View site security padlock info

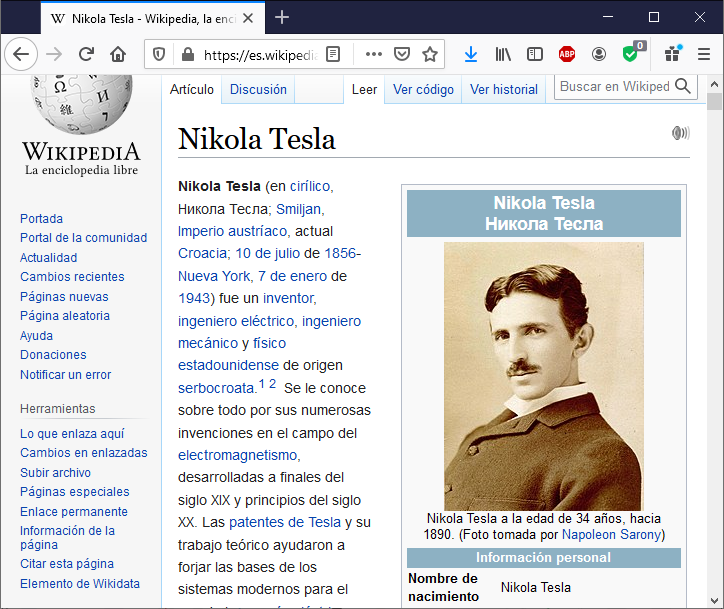pyautogui.click(x=187, y=55)
